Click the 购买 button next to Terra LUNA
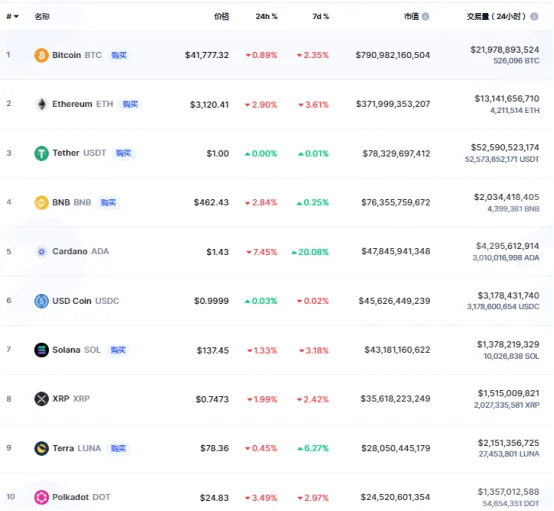The image size is (554, 511). 118,448
